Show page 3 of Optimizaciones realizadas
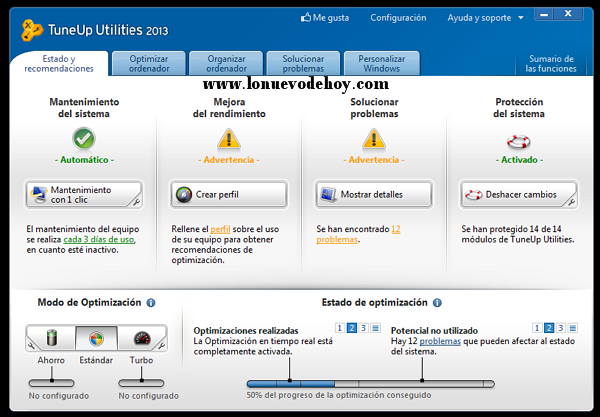 point(364,328)
